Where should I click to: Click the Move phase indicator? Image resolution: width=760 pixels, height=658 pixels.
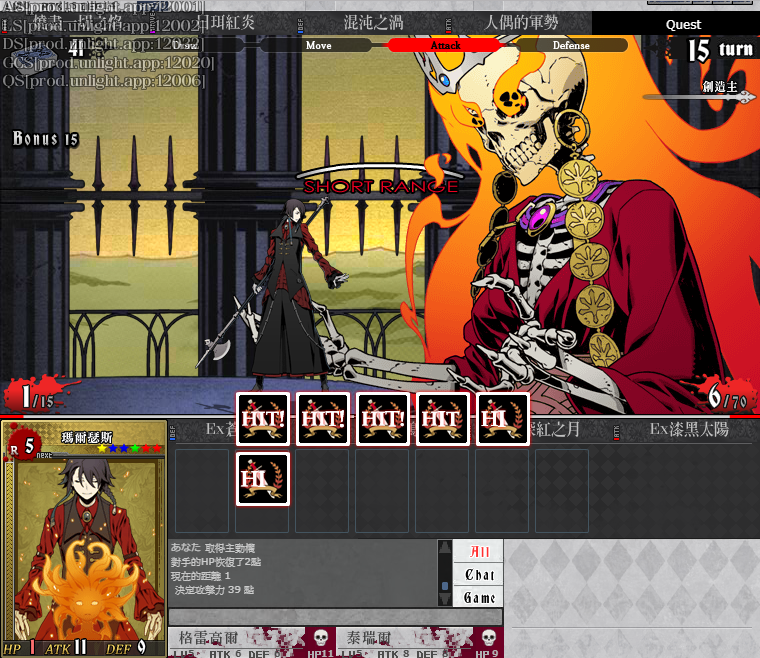(x=318, y=46)
